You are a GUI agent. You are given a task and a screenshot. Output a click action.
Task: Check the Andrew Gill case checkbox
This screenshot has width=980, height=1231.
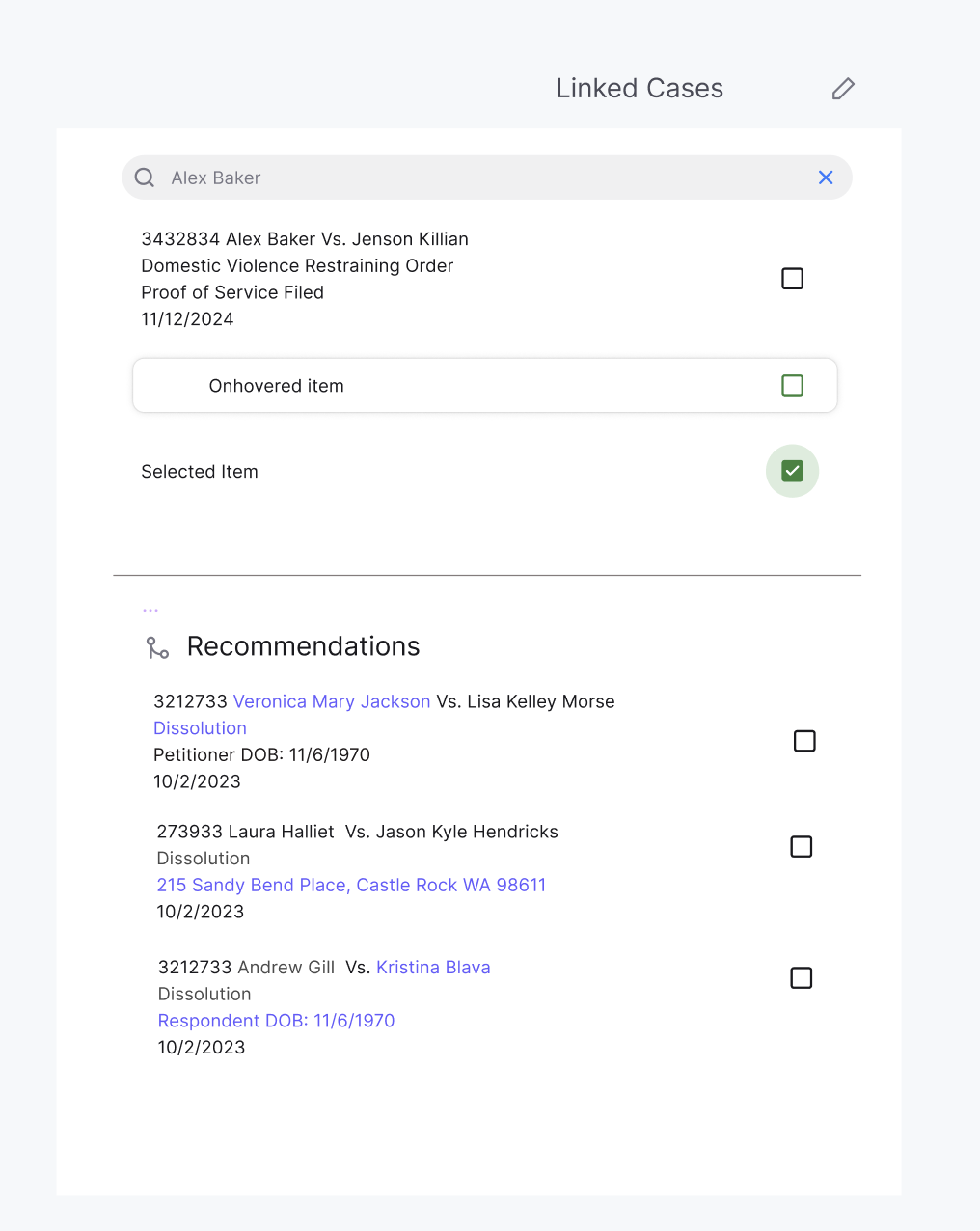801,977
